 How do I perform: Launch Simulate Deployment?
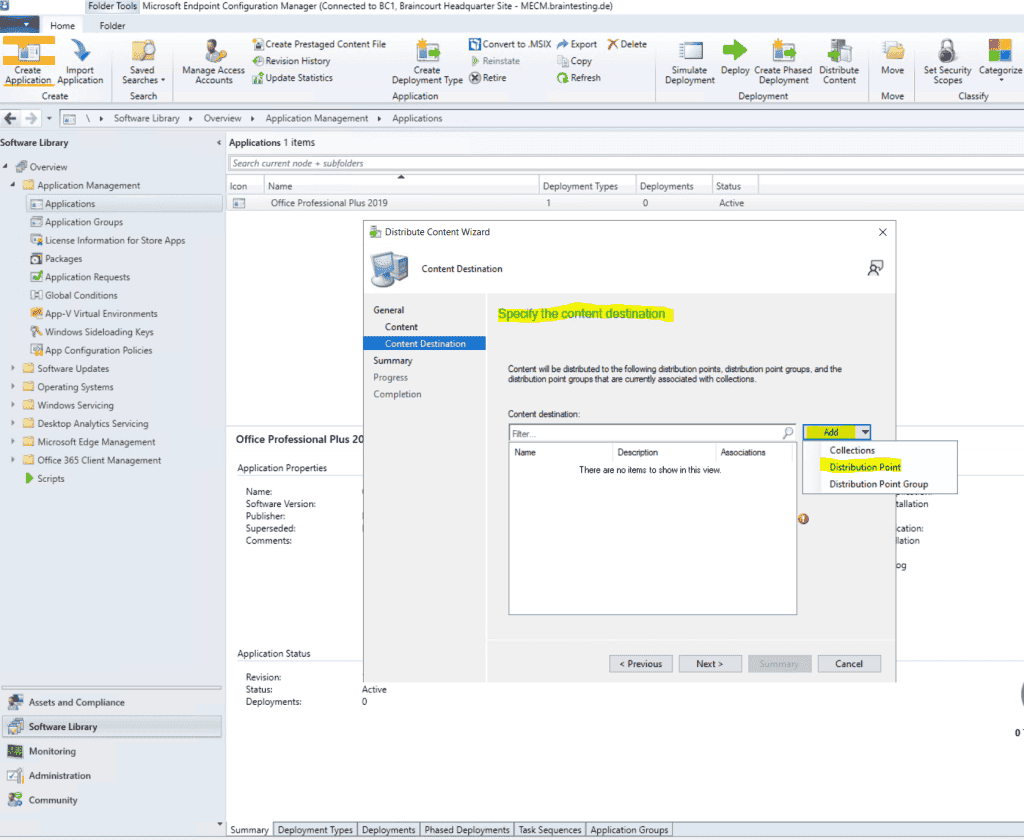[689, 58]
